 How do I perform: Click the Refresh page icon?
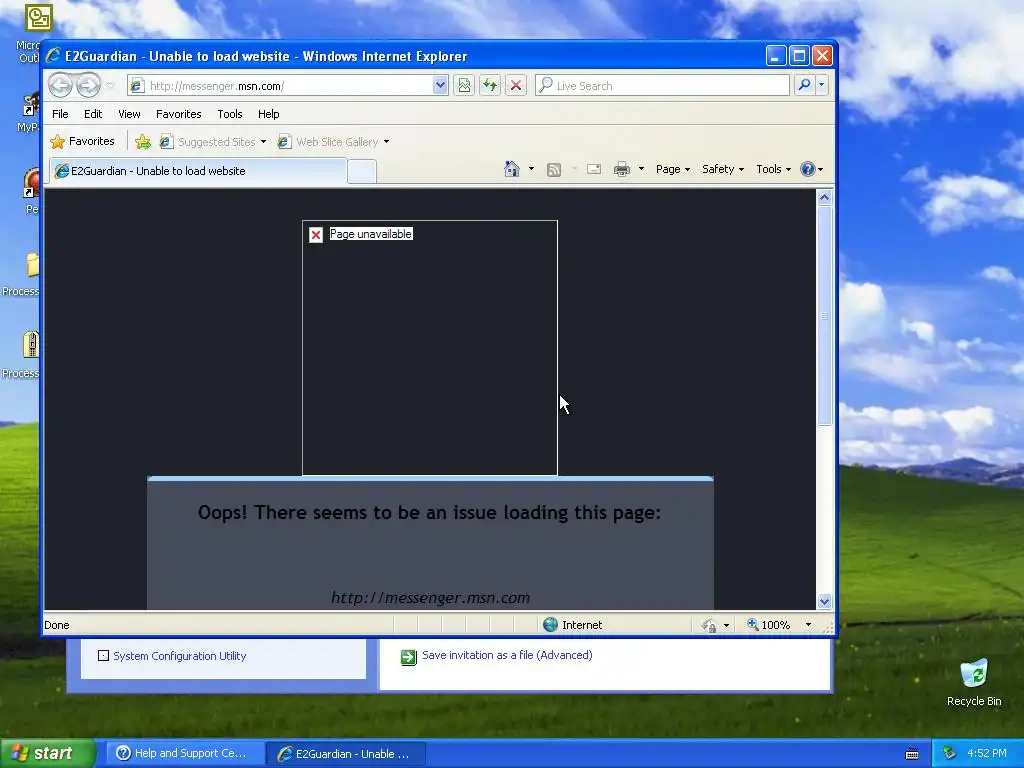click(x=490, y=86)
